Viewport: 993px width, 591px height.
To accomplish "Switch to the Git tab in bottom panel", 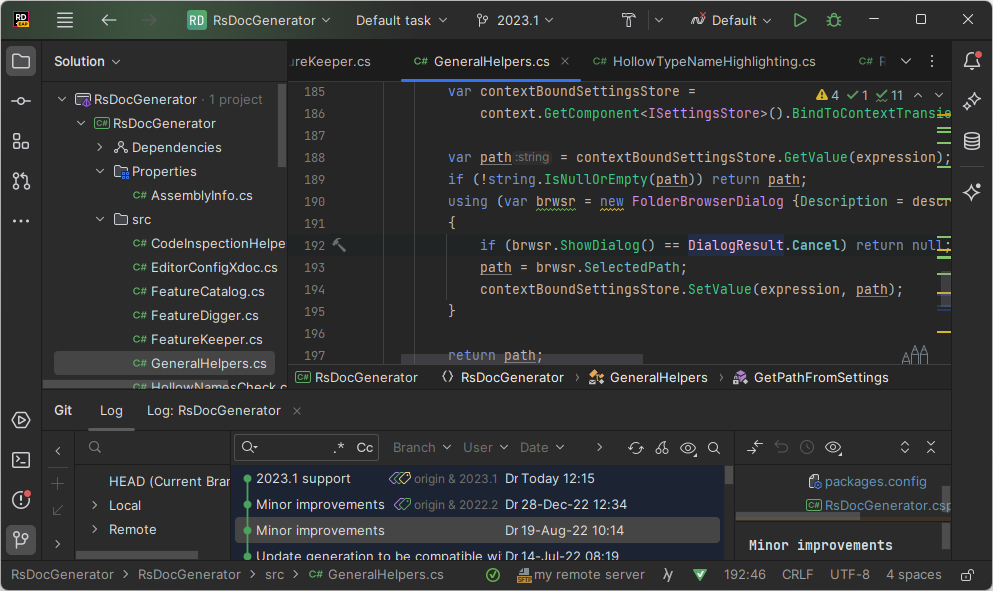I will 63,410.
